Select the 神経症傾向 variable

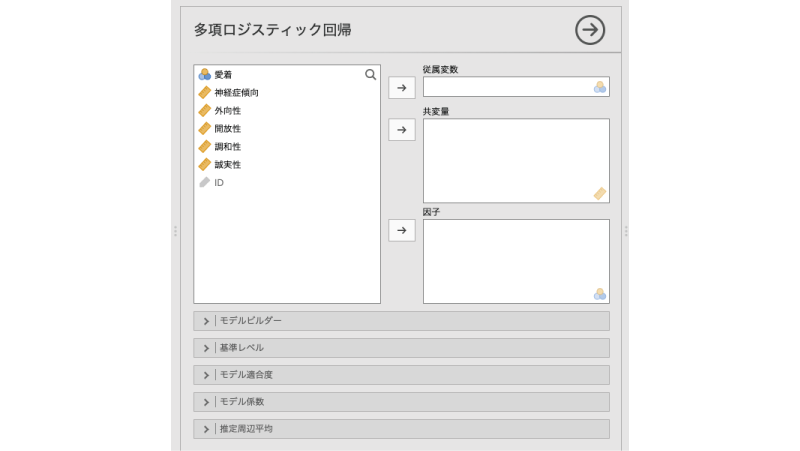tap(236, 93)
